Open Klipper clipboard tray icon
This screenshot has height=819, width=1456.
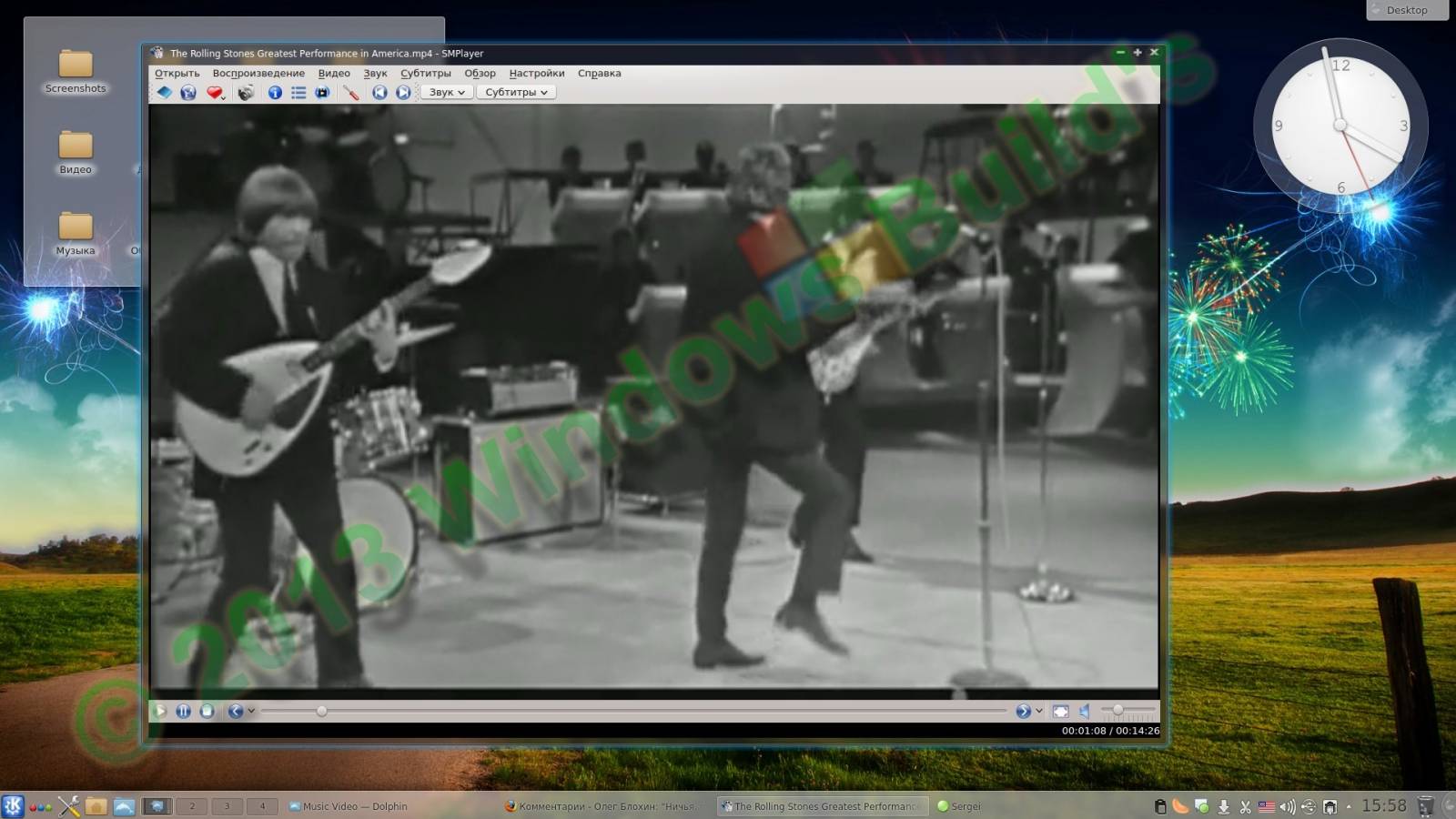(1160, 806)
